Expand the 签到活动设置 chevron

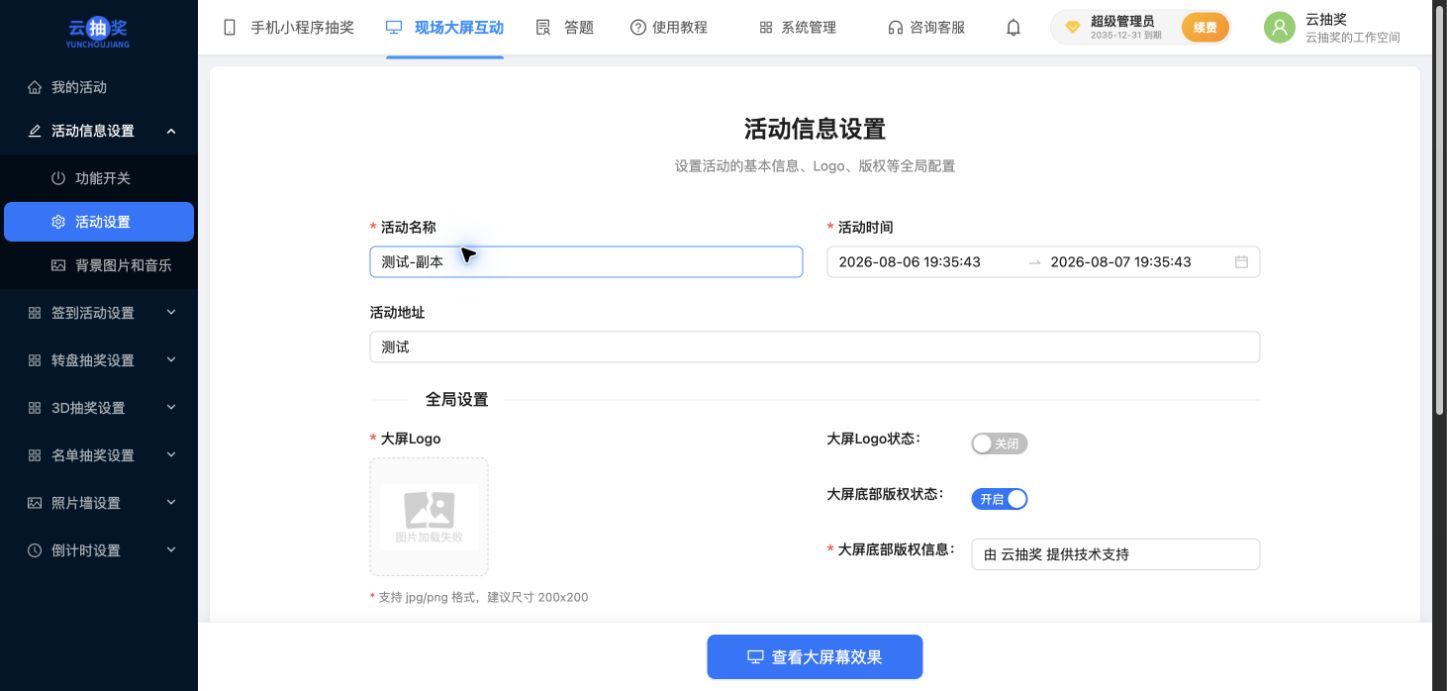(171, 313)
